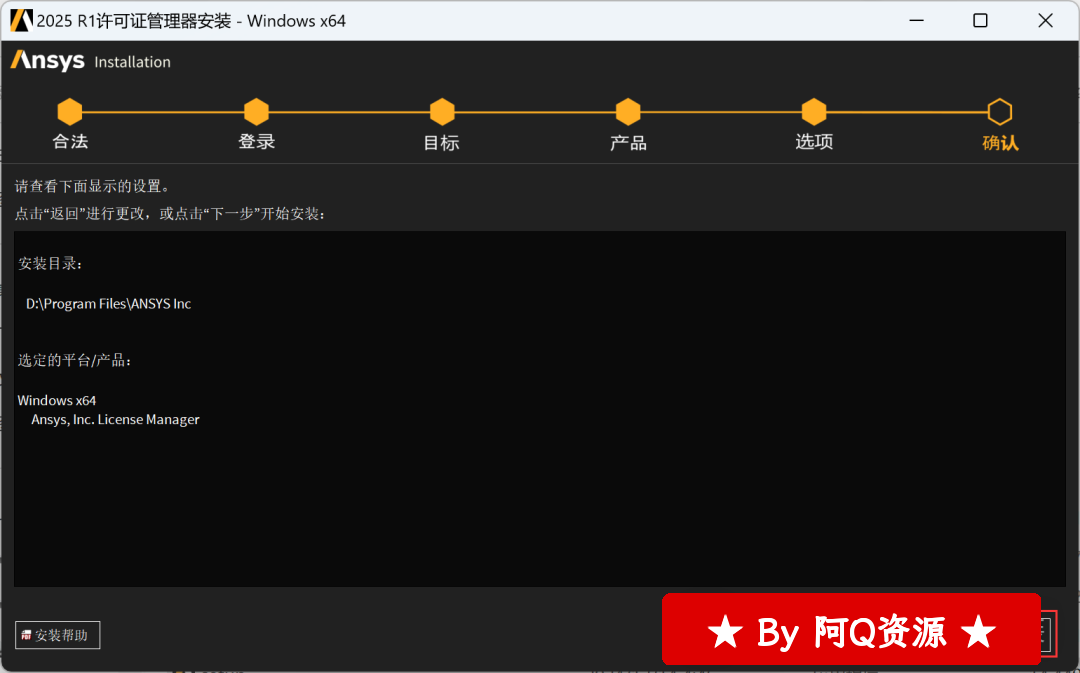Open the 安装帮助 help button
This screenshot has width=1080, height=673.
point(58,635)
